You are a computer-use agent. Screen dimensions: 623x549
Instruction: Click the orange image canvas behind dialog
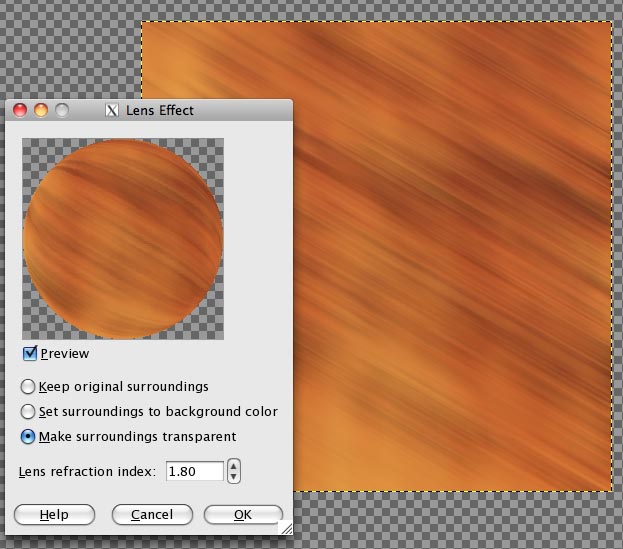(x=452, y=257)
